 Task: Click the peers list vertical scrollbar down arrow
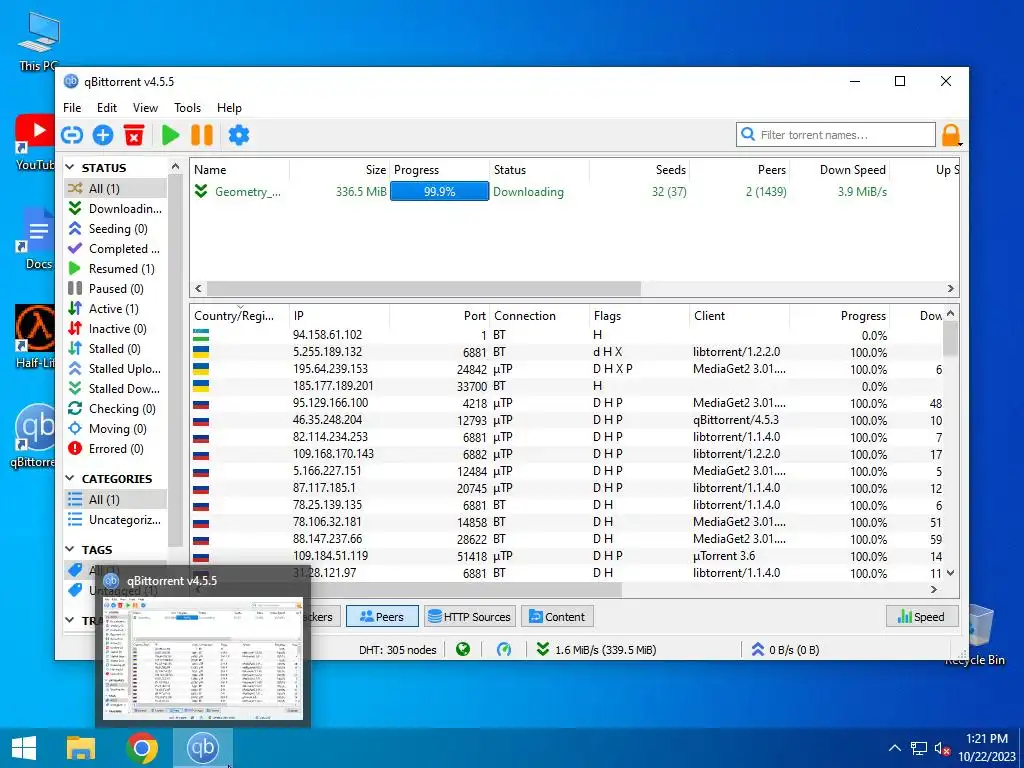coord(950,573)
